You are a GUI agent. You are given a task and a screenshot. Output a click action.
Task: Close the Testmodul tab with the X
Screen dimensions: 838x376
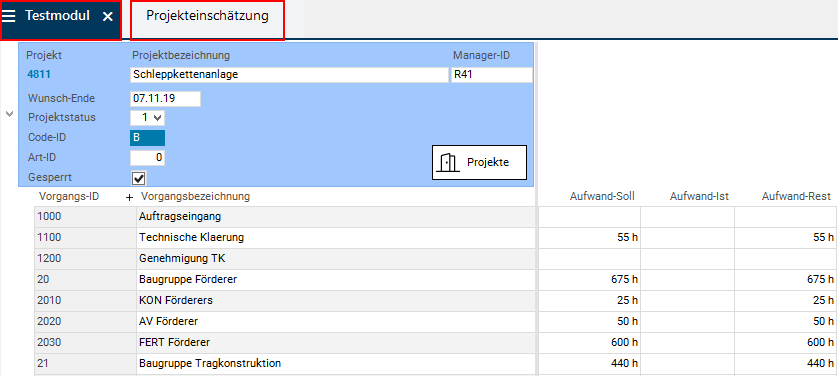(x=107, y=17)
